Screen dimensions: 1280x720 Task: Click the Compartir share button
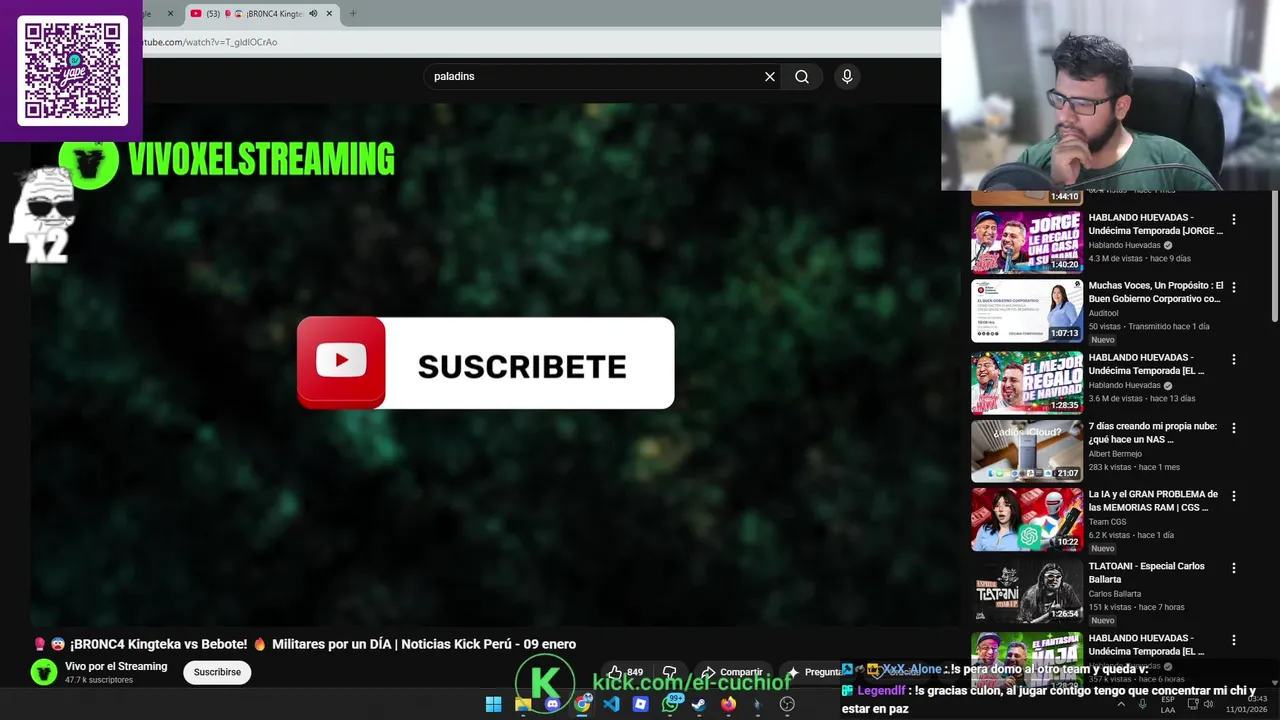(732, 672)
